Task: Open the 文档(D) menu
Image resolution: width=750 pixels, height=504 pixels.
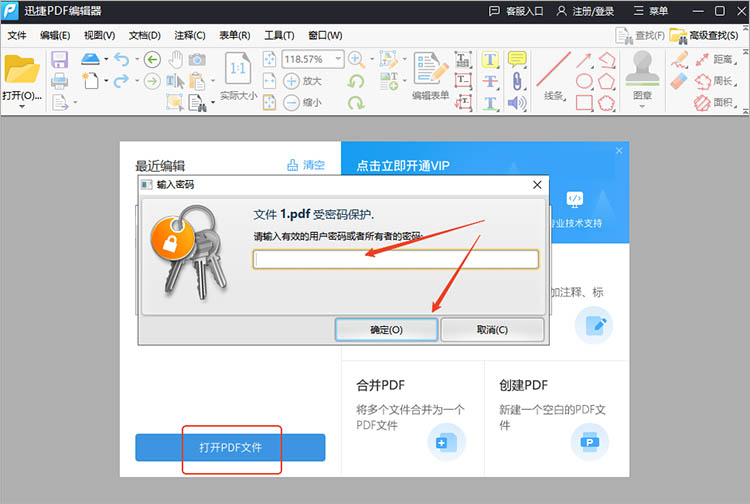Action: 144,35
